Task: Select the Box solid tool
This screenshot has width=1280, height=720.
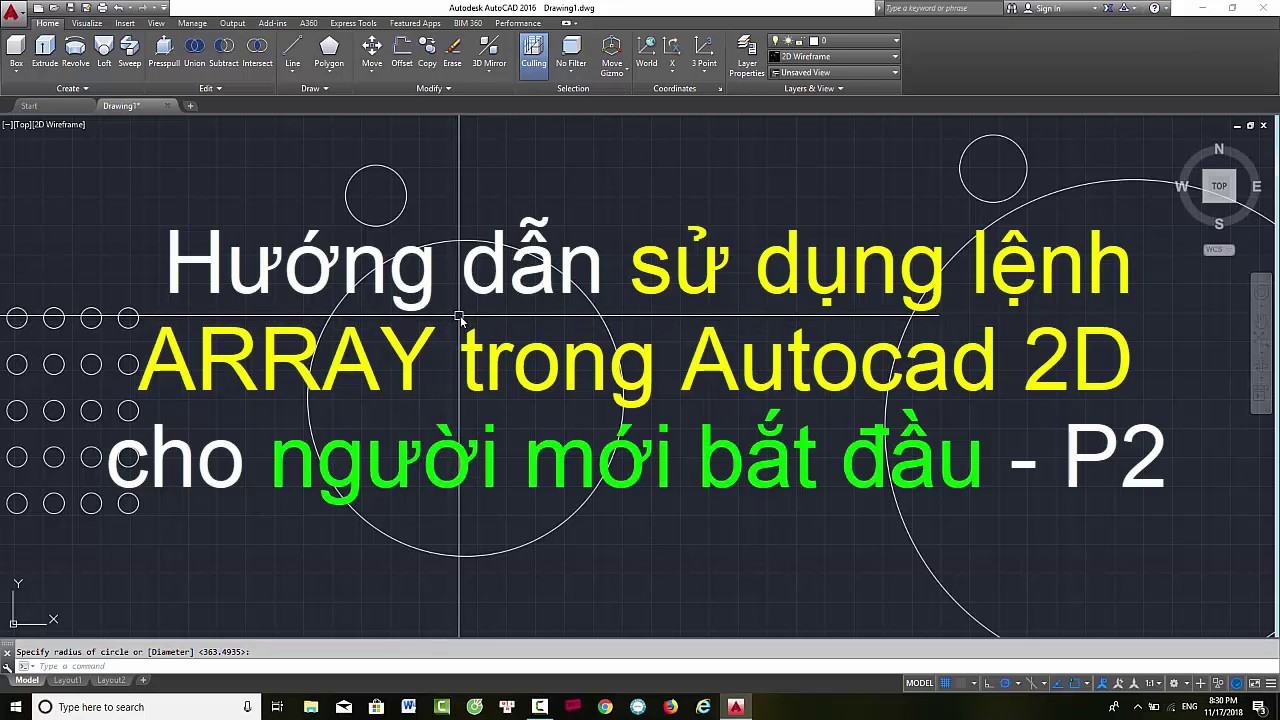Action: [x=16, y=52]
